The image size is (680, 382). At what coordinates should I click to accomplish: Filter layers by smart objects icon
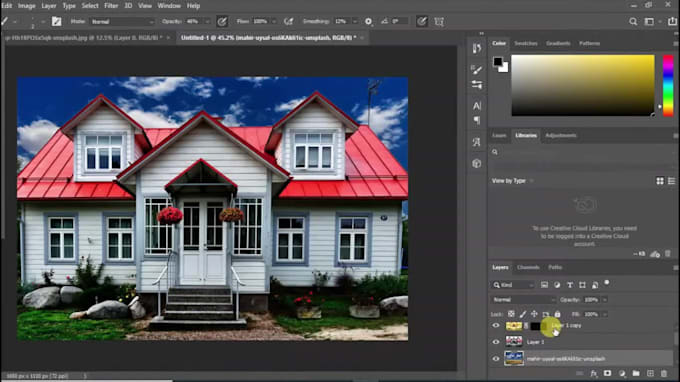[595, 285]
